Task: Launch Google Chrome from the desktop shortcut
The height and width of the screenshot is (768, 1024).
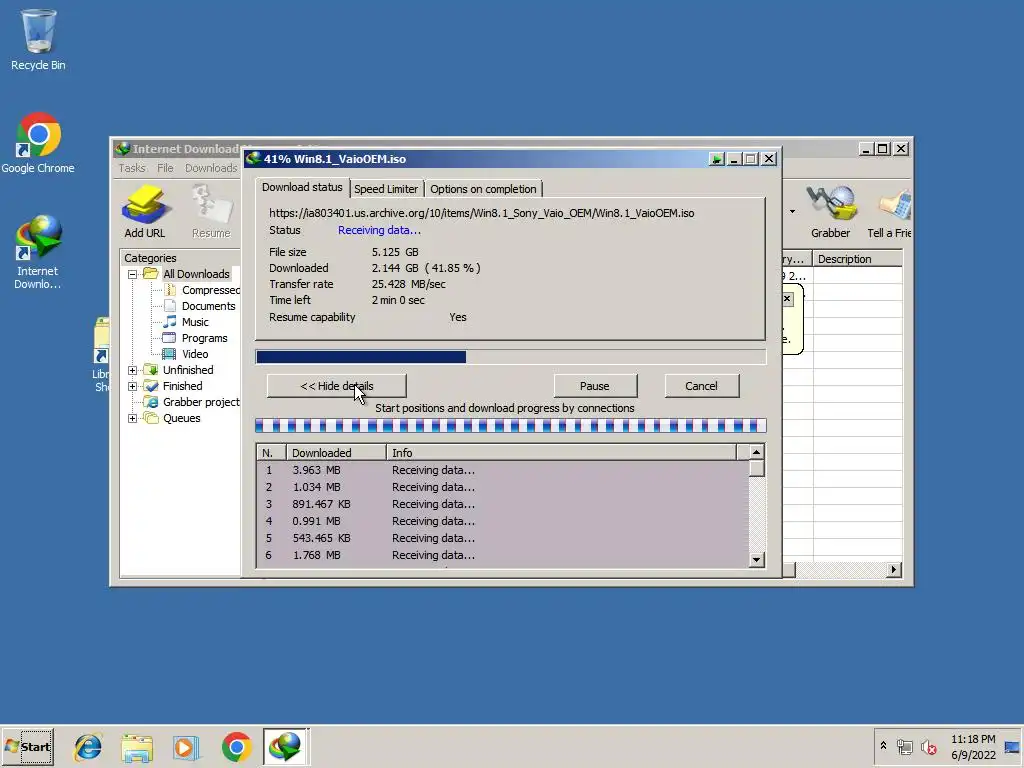Action: pyautogui.click(x=38, y=142)
